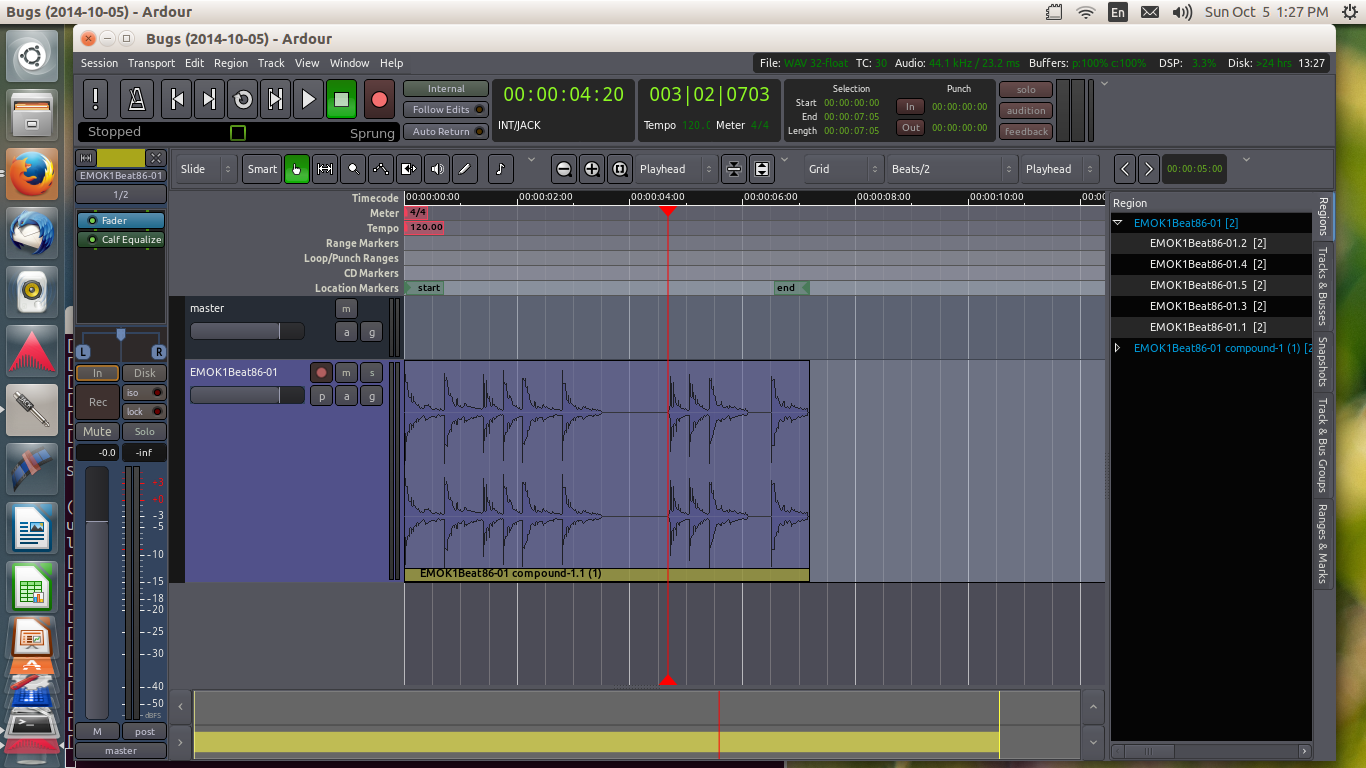
Task: Open the Beats/2 grid units dropdown
Action: [x=951, y=169]
